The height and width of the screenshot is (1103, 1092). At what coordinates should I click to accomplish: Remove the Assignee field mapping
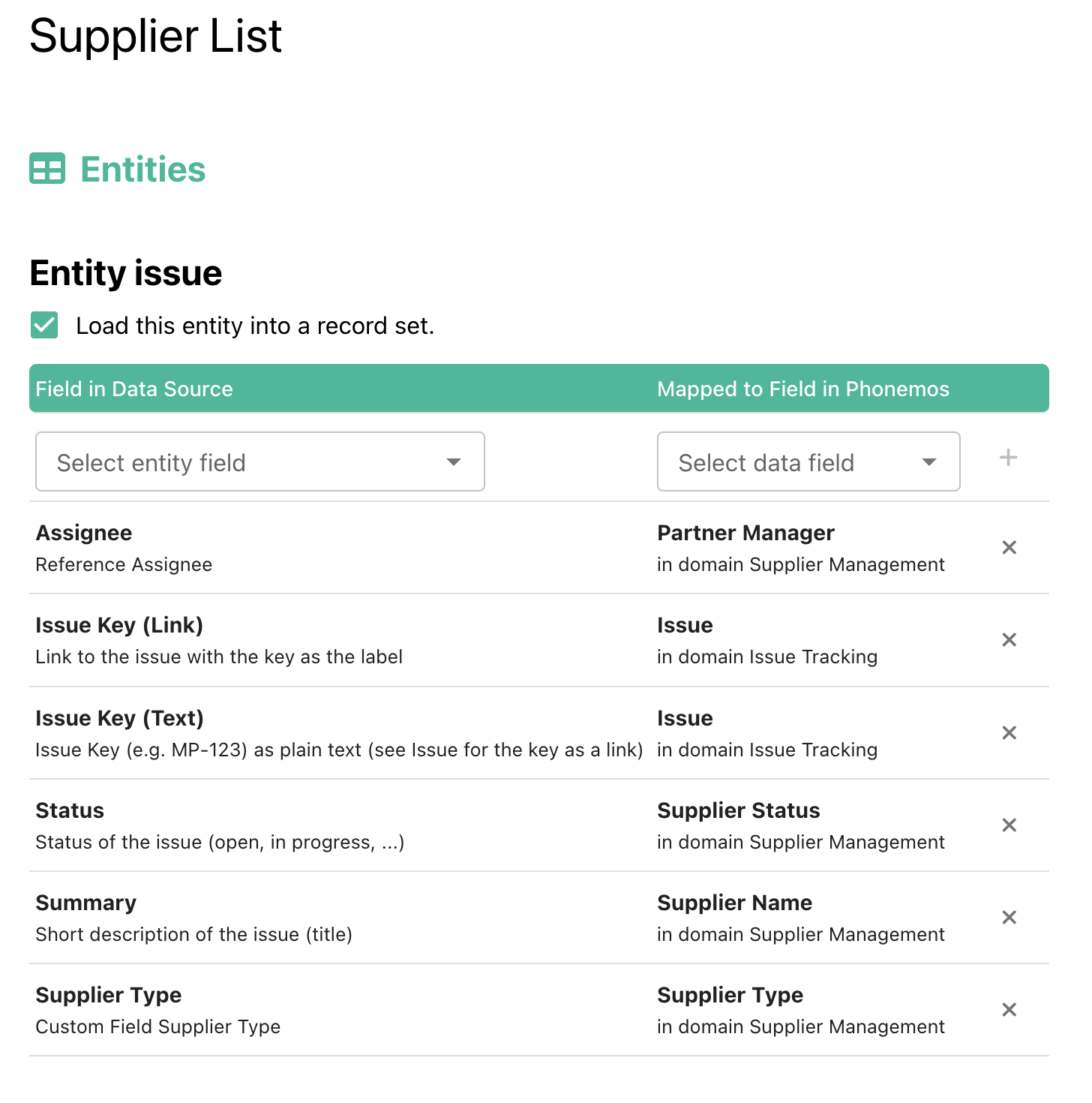pyautogui.click(x=1009, y=548)
